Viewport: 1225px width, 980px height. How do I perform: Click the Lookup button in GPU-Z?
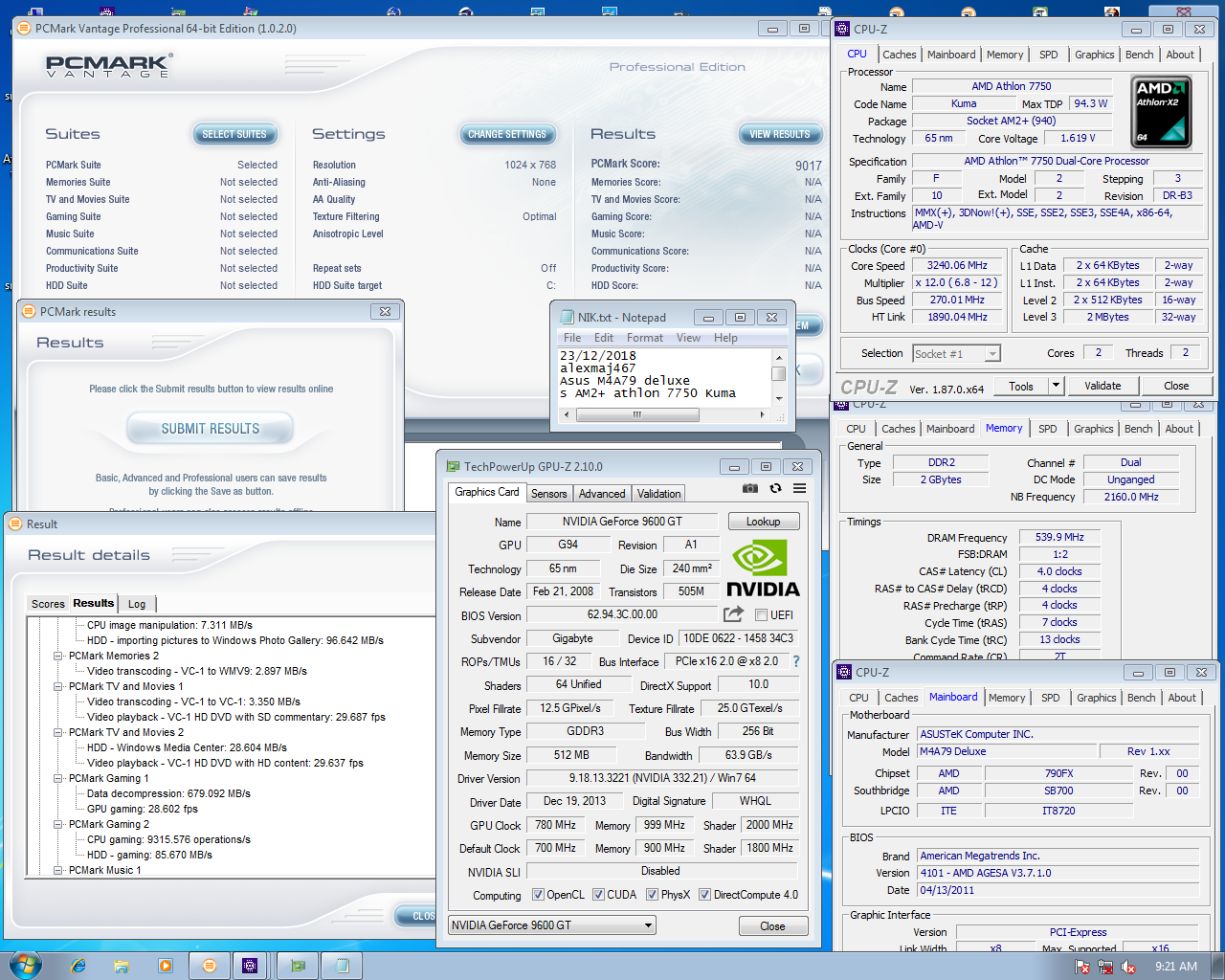pos(764,522)
